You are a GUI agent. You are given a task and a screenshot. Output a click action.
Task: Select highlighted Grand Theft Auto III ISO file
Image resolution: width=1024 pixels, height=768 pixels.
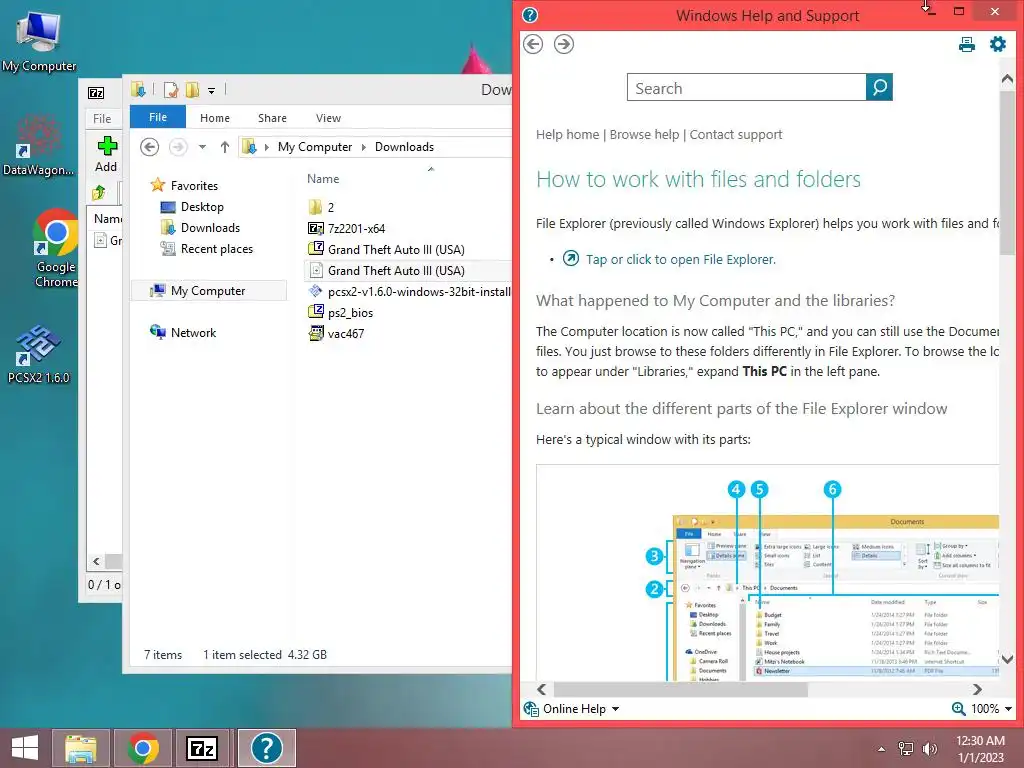(387, 270)
